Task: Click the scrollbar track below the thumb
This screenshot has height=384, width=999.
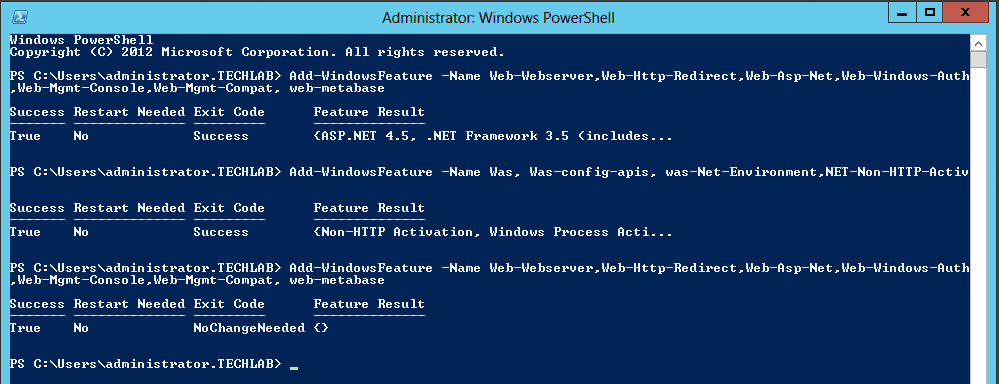Action: (978, 223)
